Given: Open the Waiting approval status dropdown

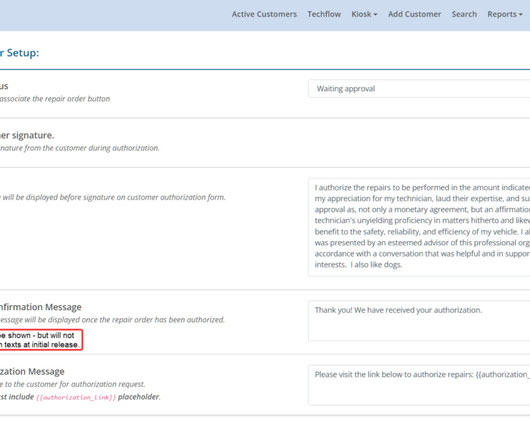Looking at the screenshot, I should (x=419, y=89).
